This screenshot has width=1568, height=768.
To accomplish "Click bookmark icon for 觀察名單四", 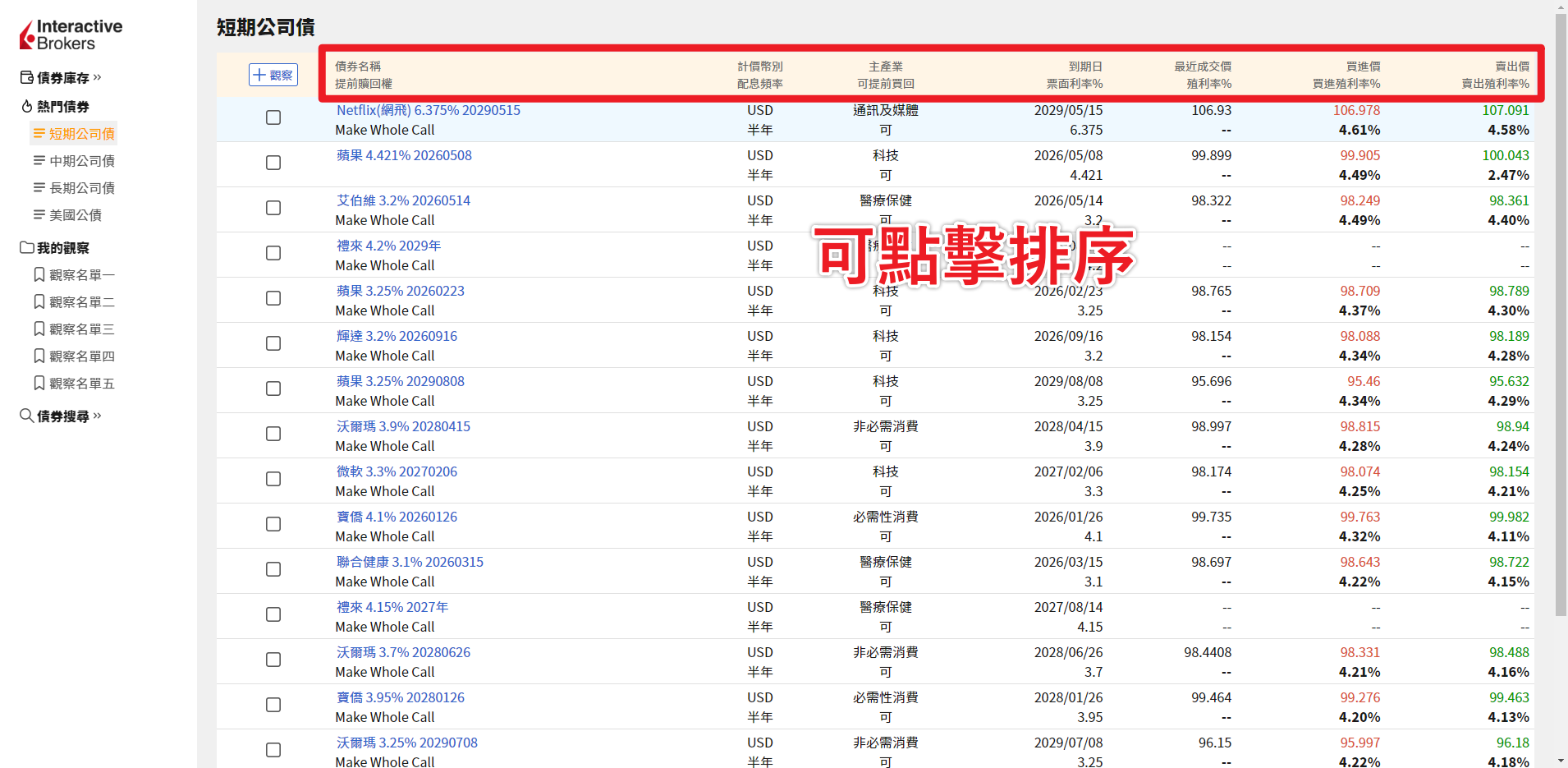I will pos(39,356).
